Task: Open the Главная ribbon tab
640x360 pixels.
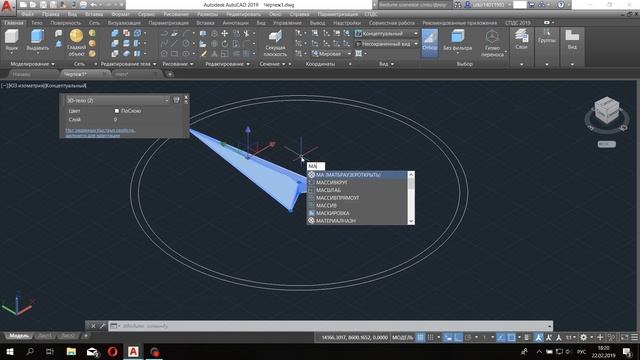Action: pyautogui.click(x=13, y=23)
